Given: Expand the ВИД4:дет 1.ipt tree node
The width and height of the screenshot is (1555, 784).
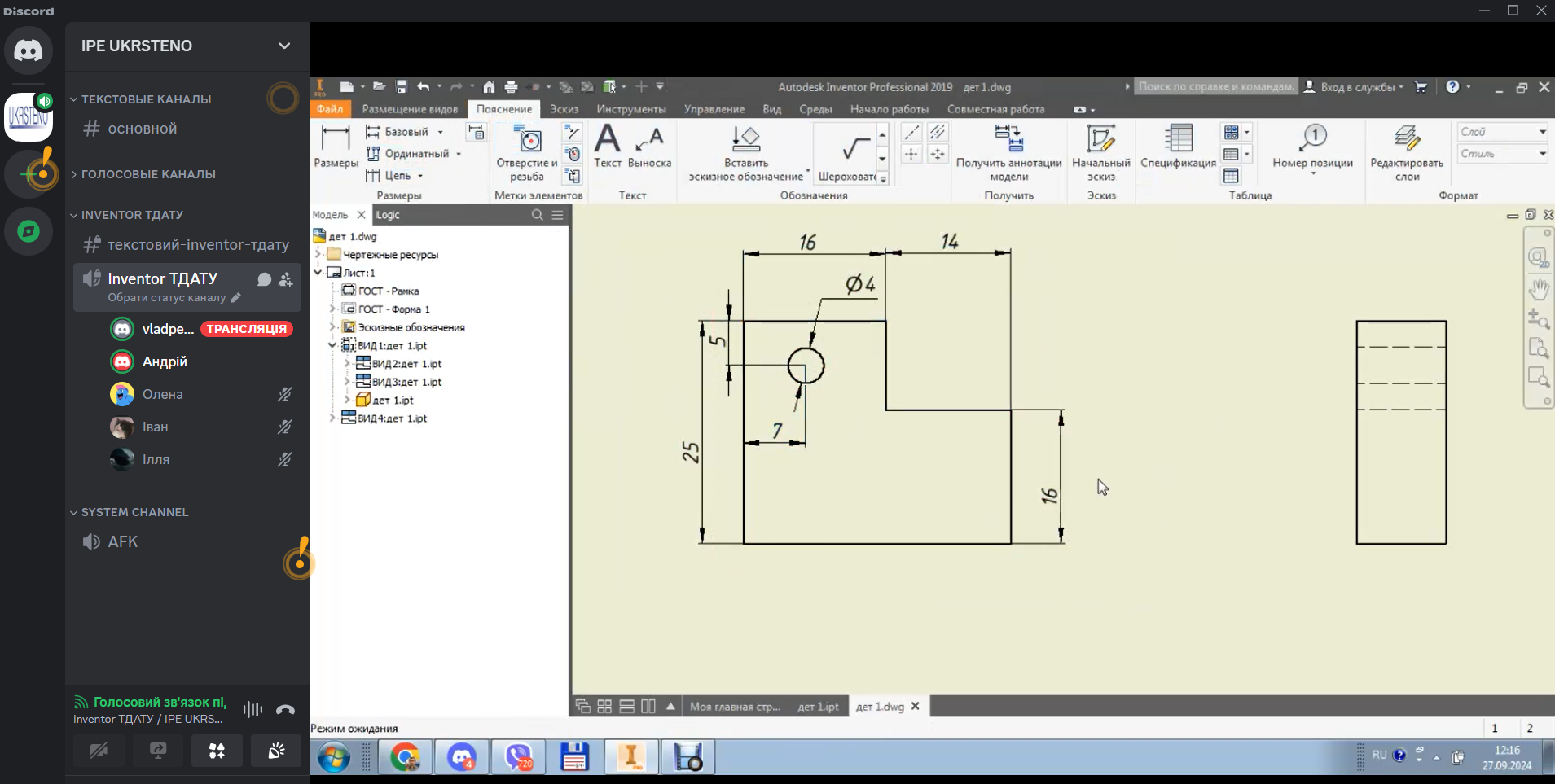Looking at the screenshot, I should pos(332,418).
